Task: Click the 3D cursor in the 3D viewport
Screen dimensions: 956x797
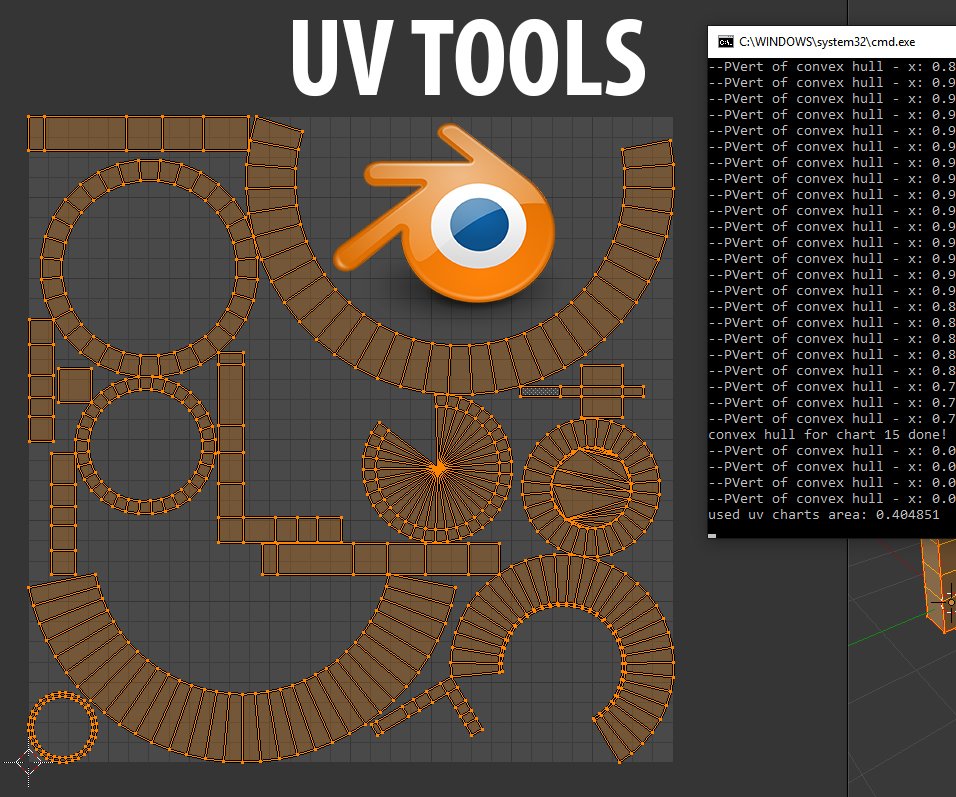Action: coord(950,602)
